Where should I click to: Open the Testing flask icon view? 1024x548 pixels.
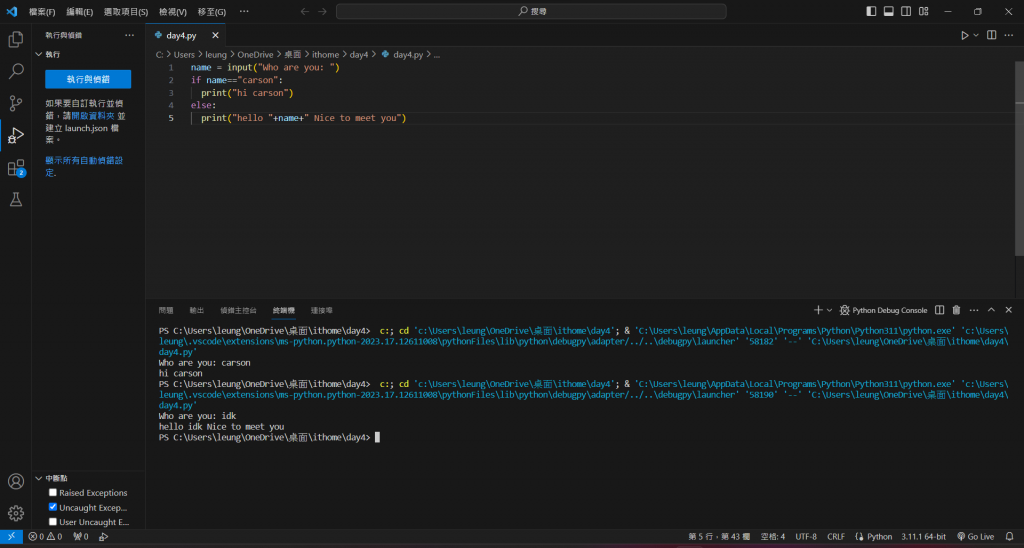coord(16,200)
